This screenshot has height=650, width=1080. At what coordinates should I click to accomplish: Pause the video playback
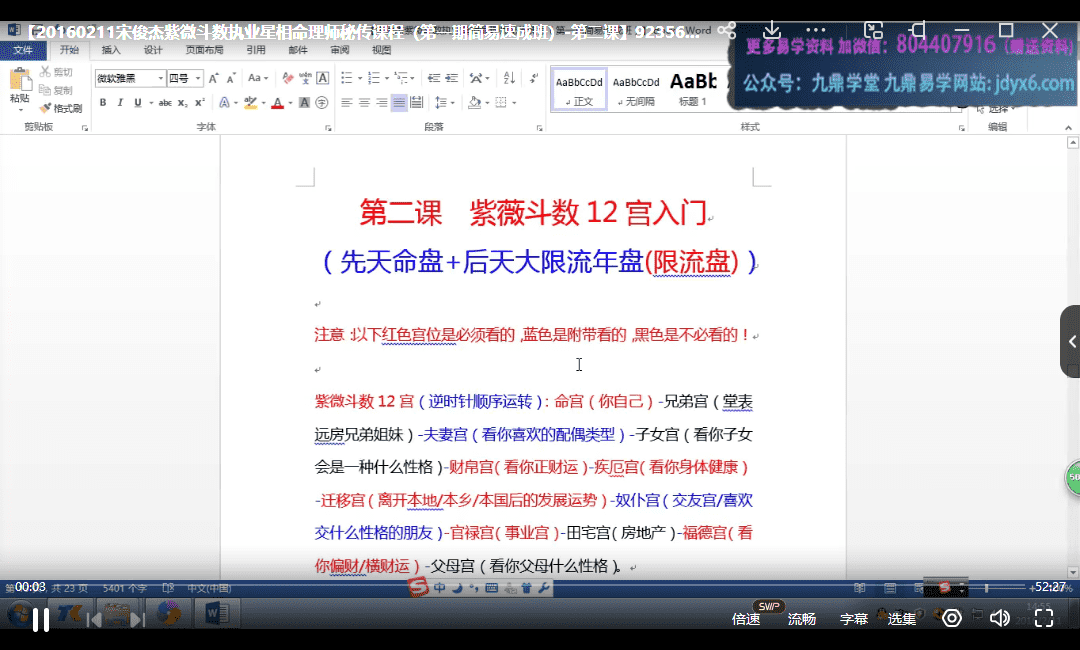coord(41,619)
